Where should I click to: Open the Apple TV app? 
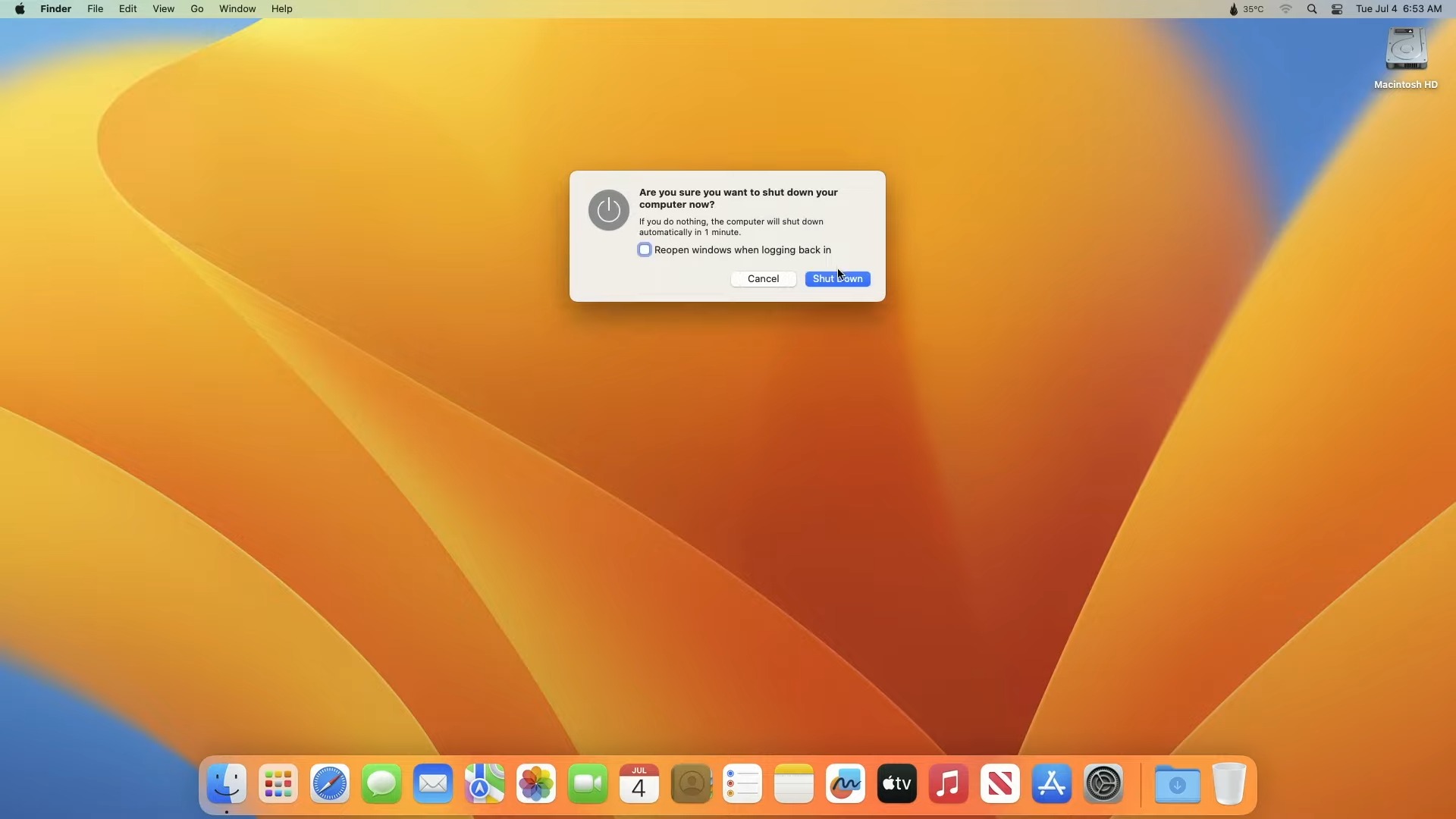tap(896, 783)
